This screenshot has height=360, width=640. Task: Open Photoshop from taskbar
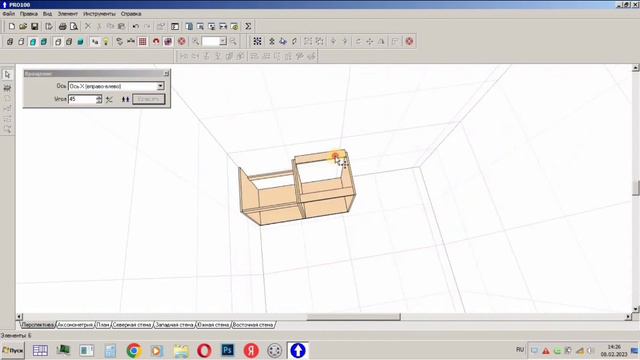click(x=227, y=351)
